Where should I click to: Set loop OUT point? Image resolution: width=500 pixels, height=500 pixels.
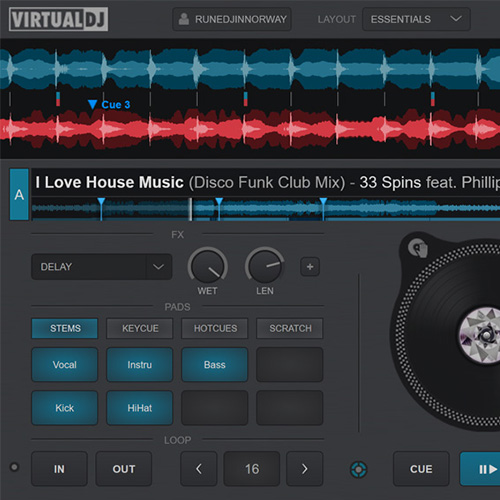(x=124, y=469)
